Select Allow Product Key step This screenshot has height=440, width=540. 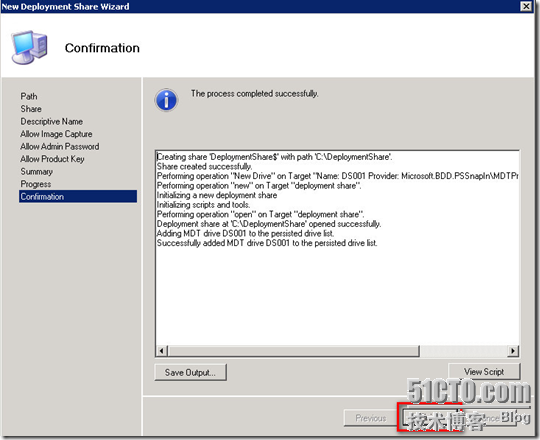tap(52, 159)
